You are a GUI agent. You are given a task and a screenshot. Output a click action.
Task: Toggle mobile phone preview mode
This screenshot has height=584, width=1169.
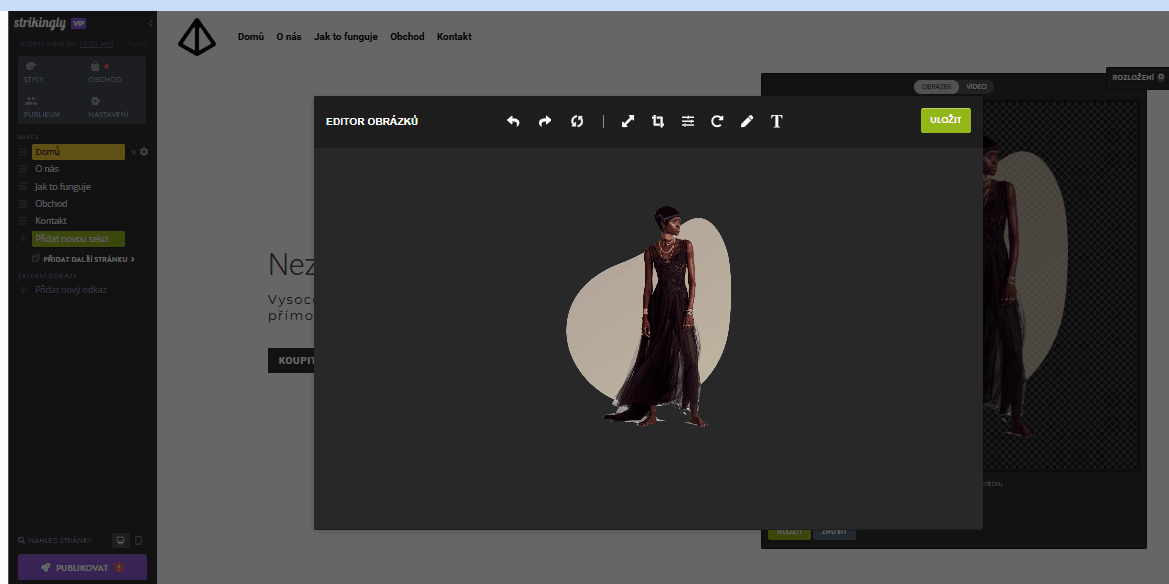point(139,540)
